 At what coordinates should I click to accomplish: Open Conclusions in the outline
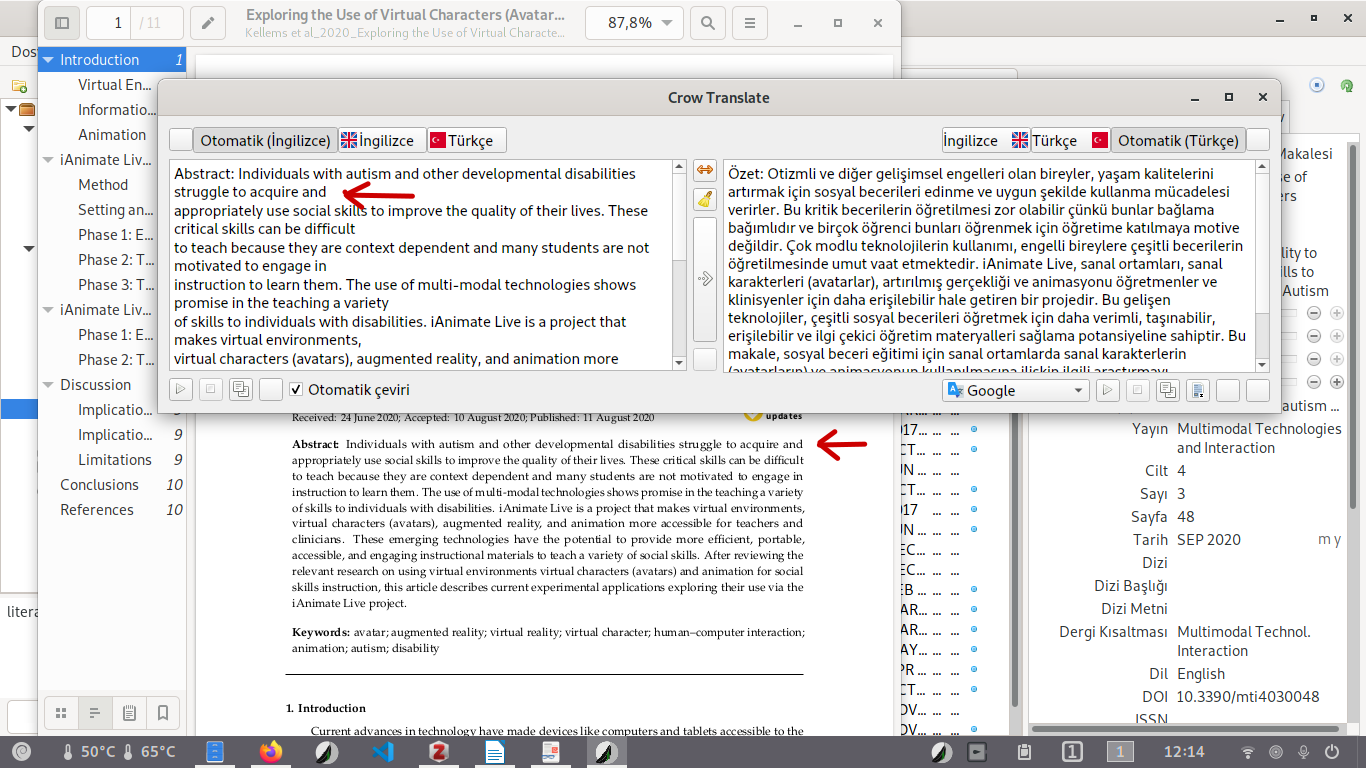tap(99, 485)
